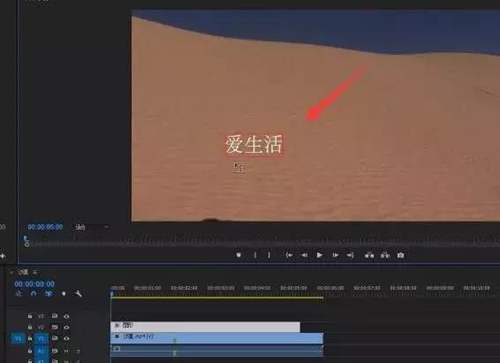500x363 pixels.
Task: Toggle snap magnet in timeline
Action: (x=34, y=294)
